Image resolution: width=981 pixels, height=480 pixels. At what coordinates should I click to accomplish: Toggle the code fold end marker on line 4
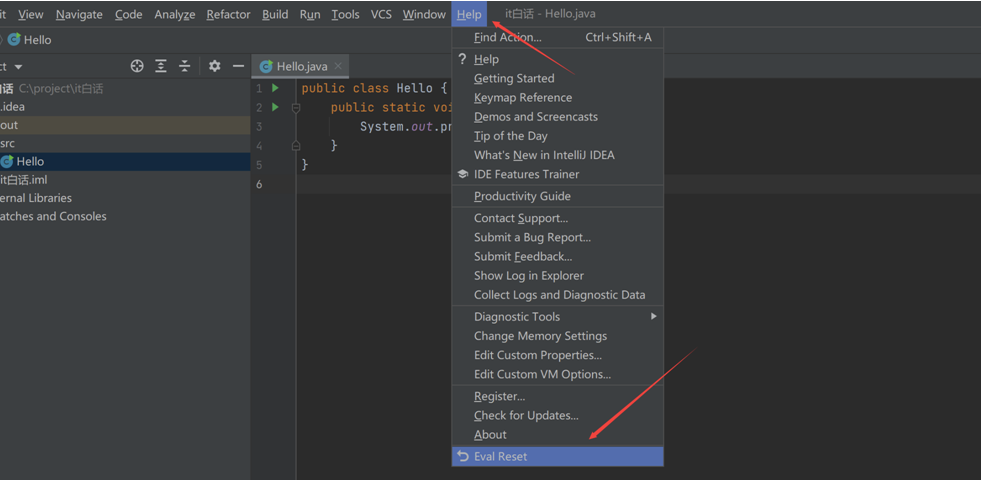pos(296,146)
